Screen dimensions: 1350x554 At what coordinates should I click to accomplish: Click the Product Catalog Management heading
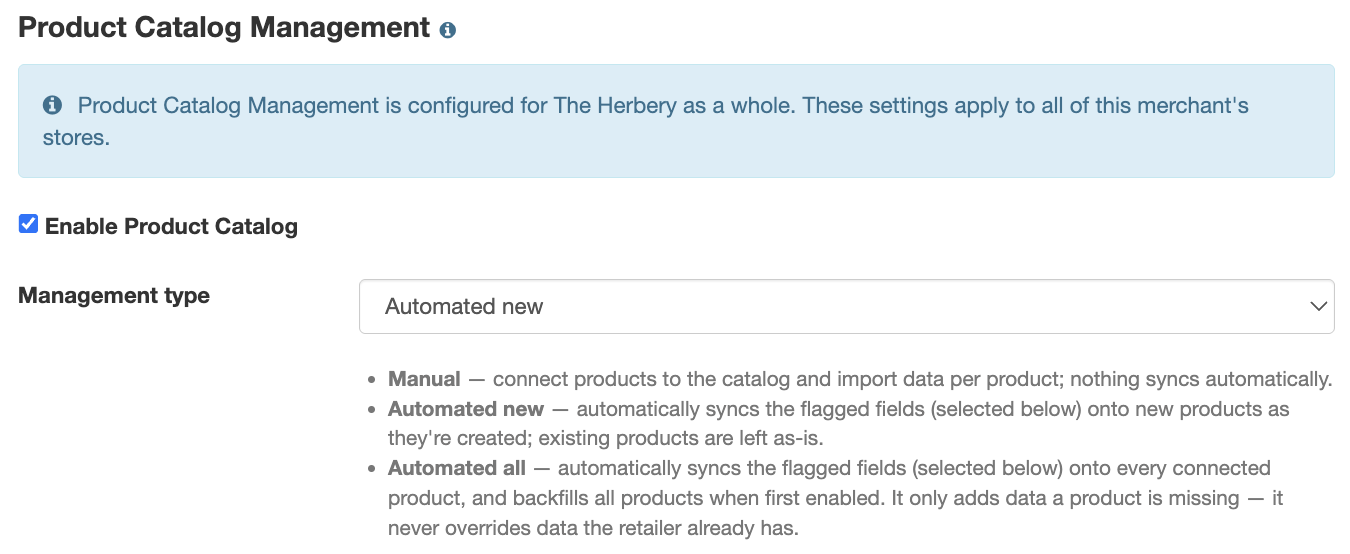[224, 27]
